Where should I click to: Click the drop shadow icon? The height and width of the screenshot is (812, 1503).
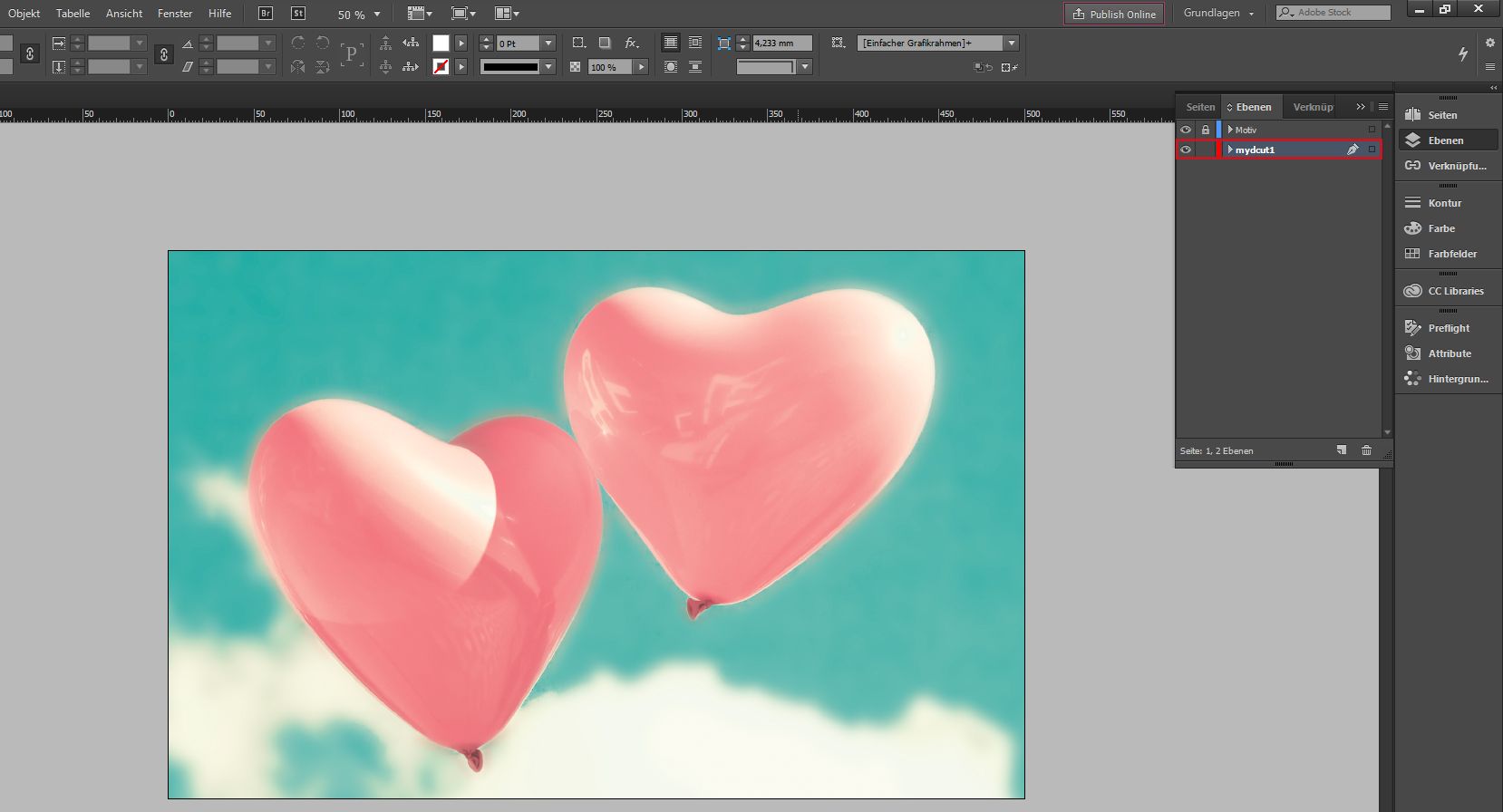tap(605, 43)
